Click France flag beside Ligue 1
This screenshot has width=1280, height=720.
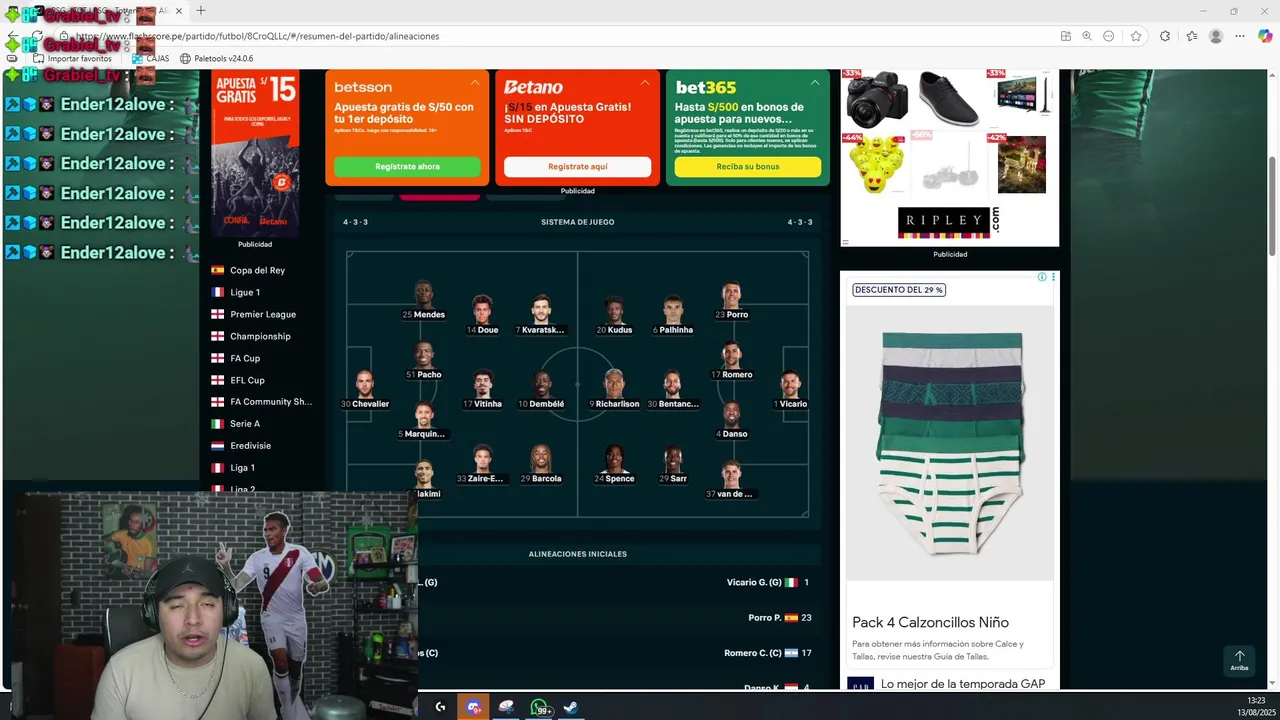217,292
